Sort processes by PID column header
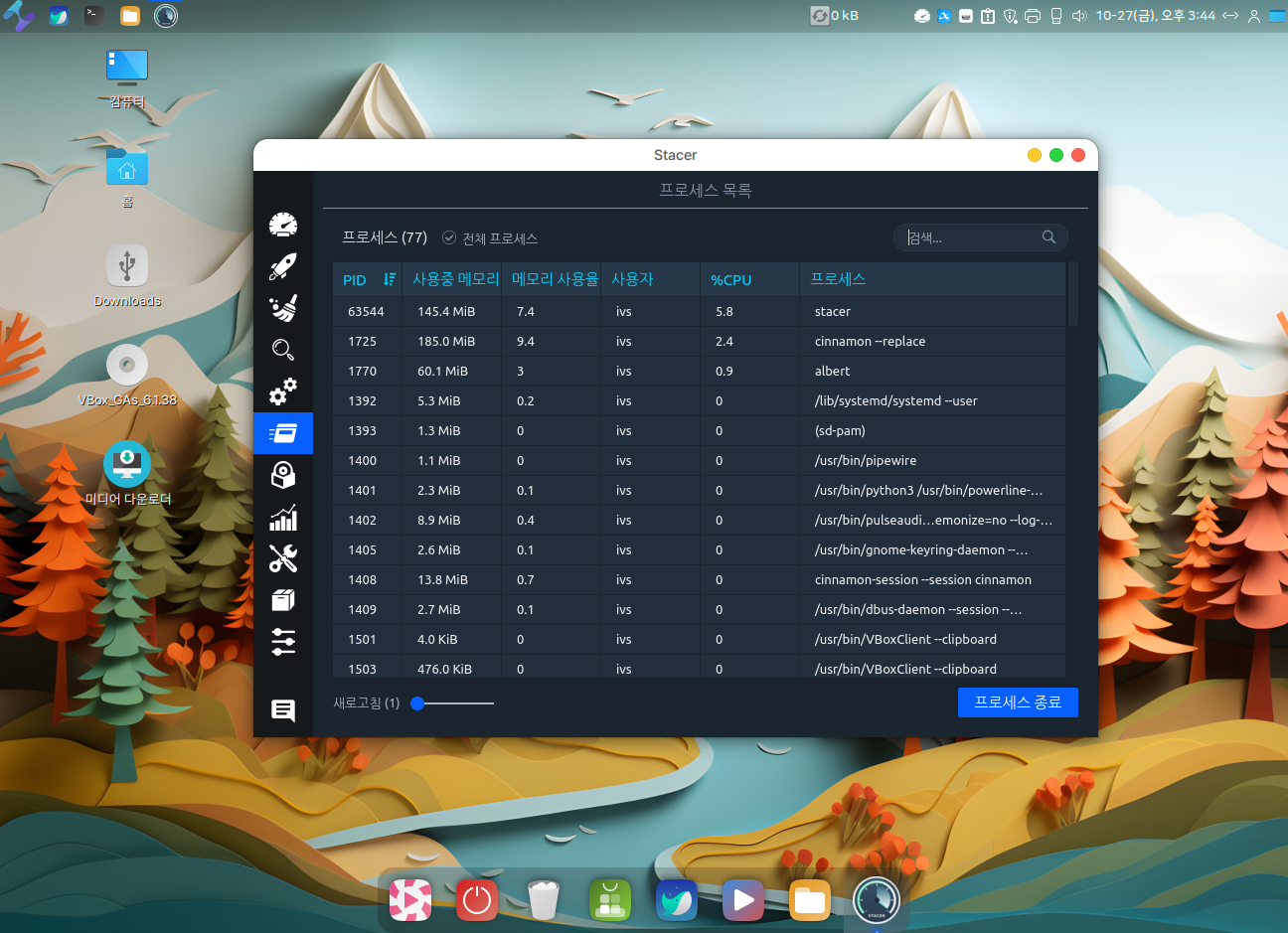The image size is (1288, 933). (355, 280)
